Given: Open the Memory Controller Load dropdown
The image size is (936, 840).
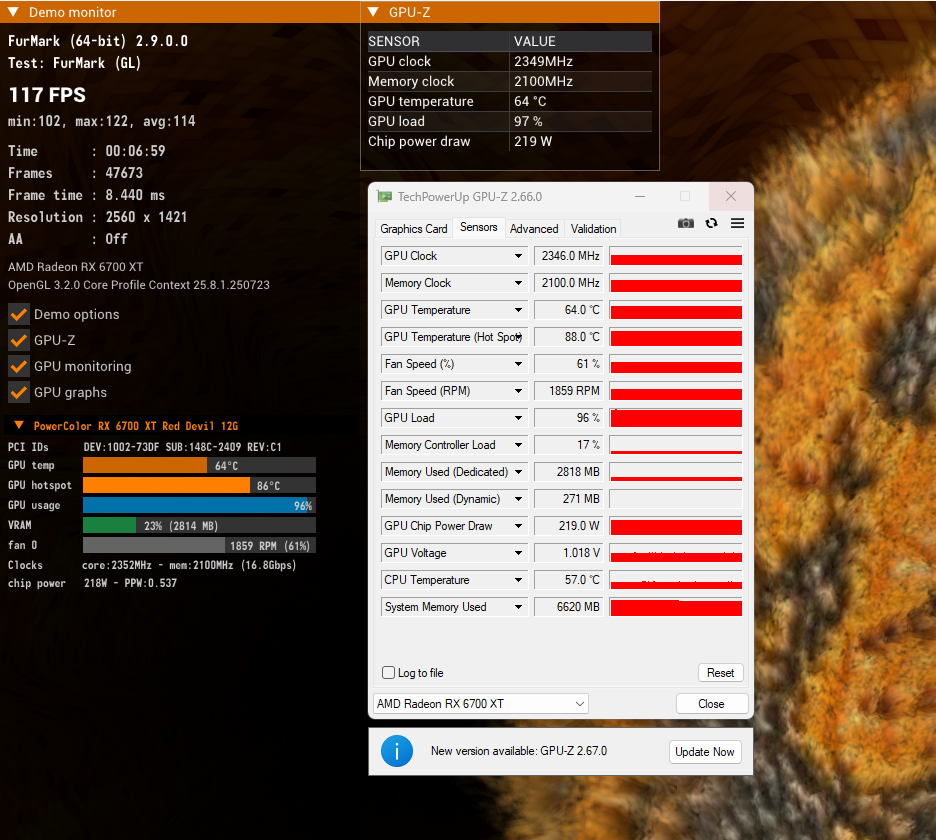Looking at the screenshot, I should click(518, 445).
